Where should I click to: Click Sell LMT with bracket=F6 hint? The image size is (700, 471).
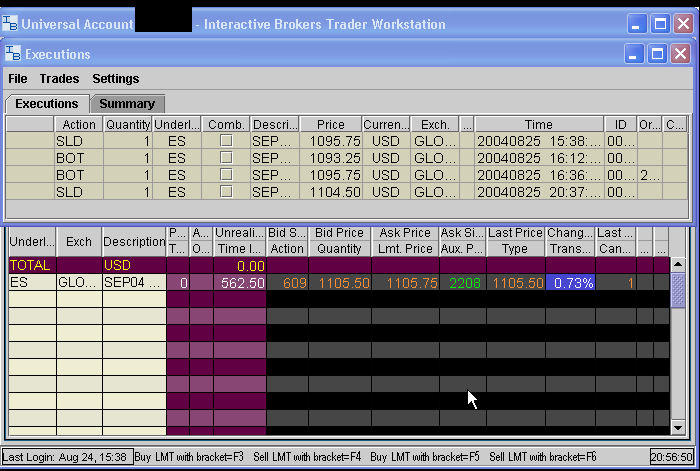click(543, 457)
